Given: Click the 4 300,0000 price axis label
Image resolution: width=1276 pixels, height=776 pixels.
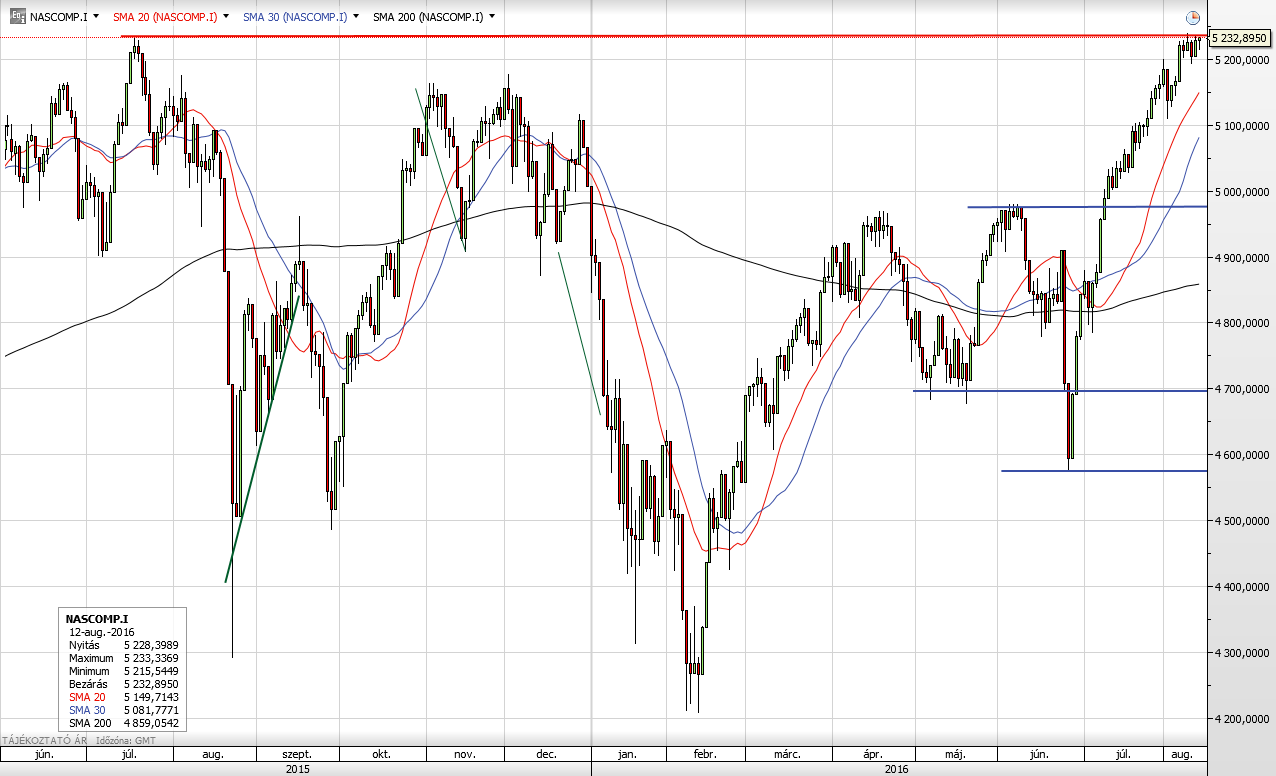Looking at the screenshot, I should (x=1240, y=653).
